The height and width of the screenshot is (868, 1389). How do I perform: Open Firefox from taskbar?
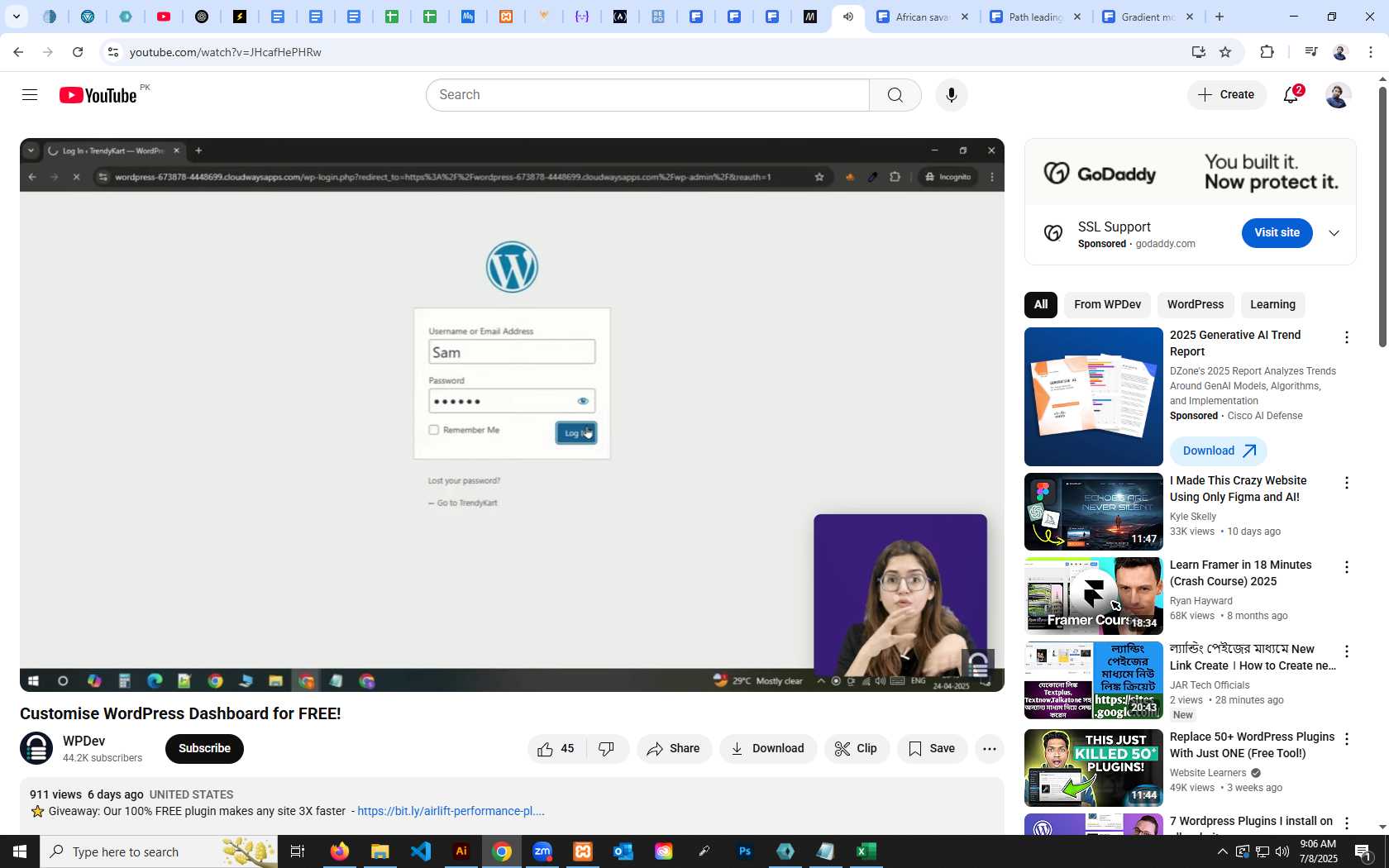(340, 851)
